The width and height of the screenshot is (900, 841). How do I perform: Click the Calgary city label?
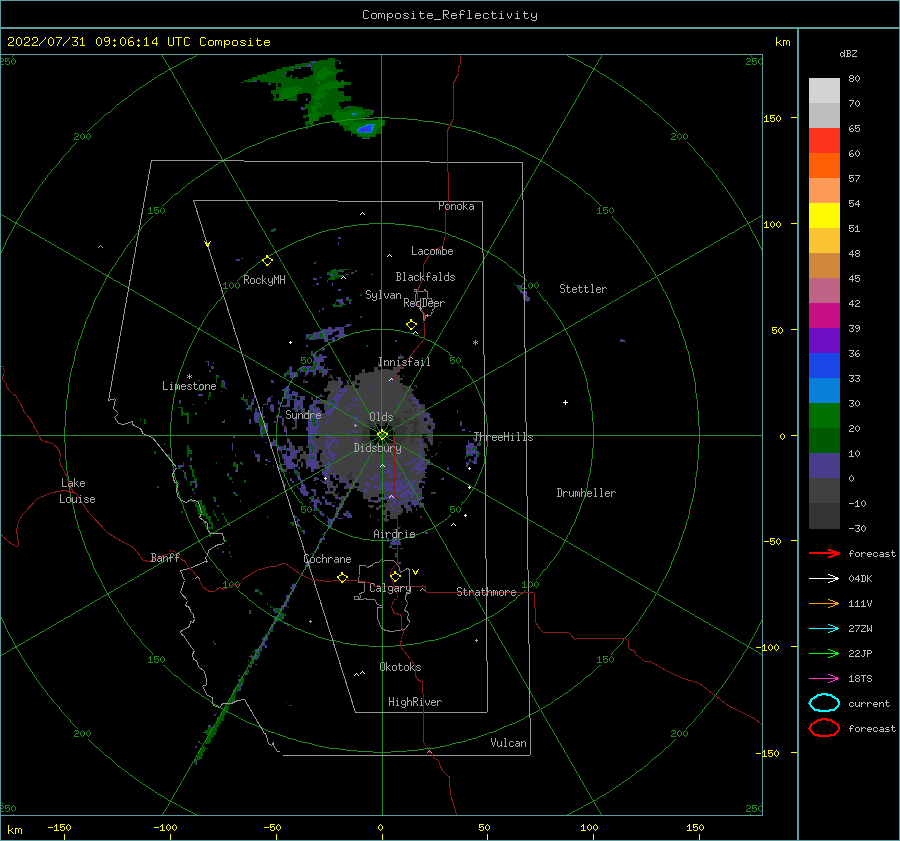click(390, 588)
